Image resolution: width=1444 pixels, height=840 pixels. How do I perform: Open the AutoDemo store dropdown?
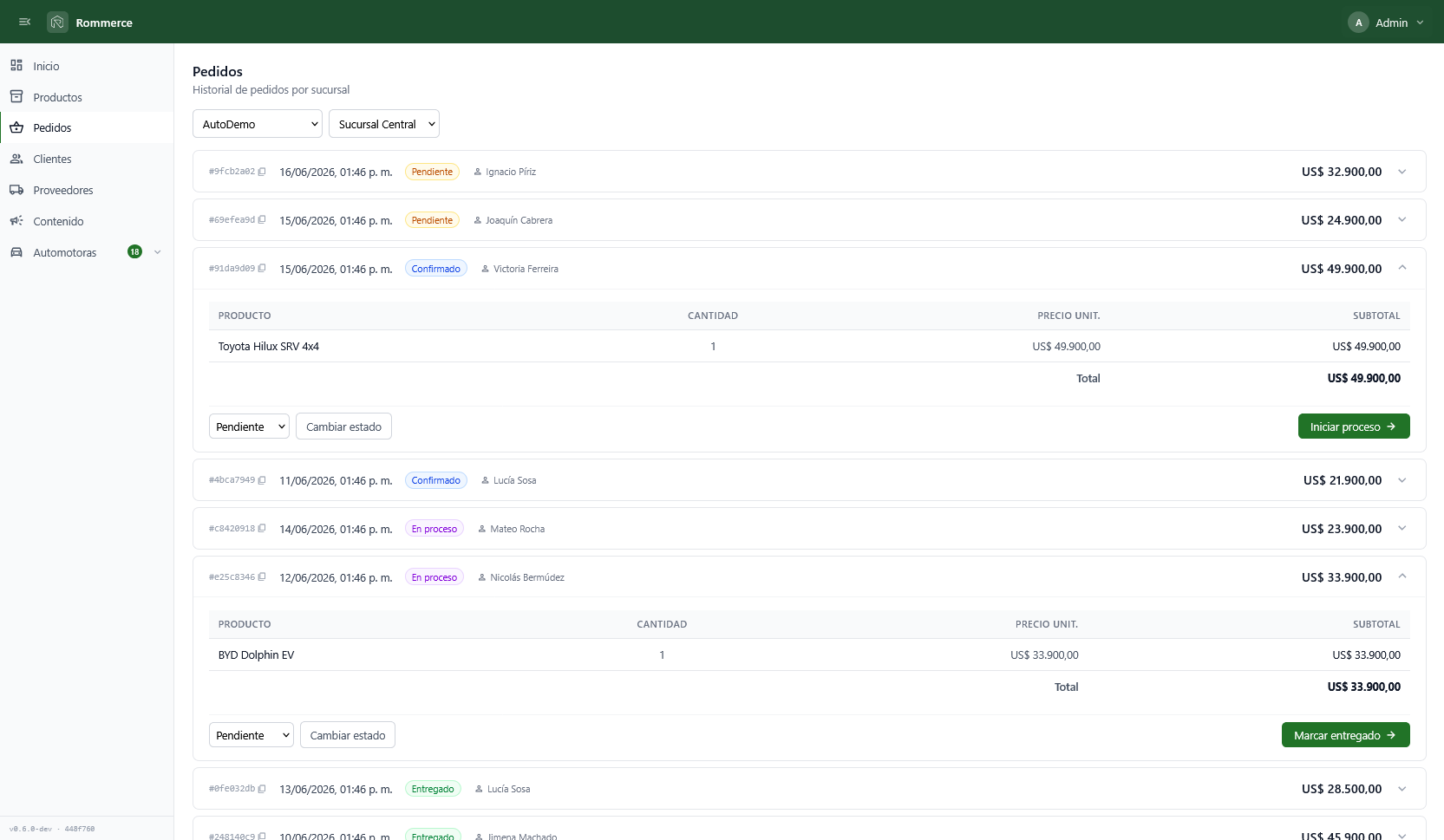tap(258, 124)
